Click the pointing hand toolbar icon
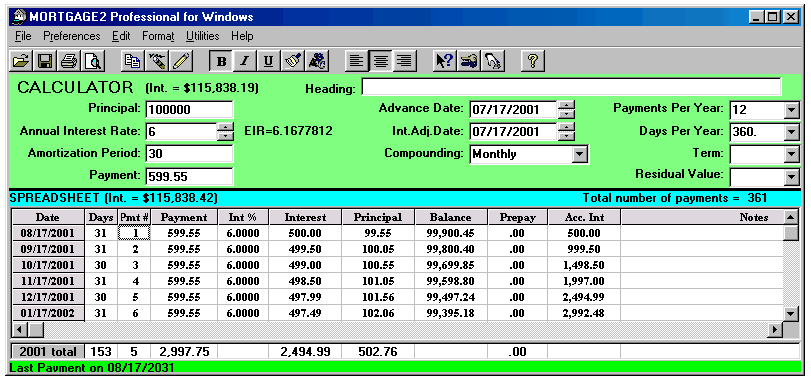811x380 pixels. pyautogui.click(x=493, y=62)
